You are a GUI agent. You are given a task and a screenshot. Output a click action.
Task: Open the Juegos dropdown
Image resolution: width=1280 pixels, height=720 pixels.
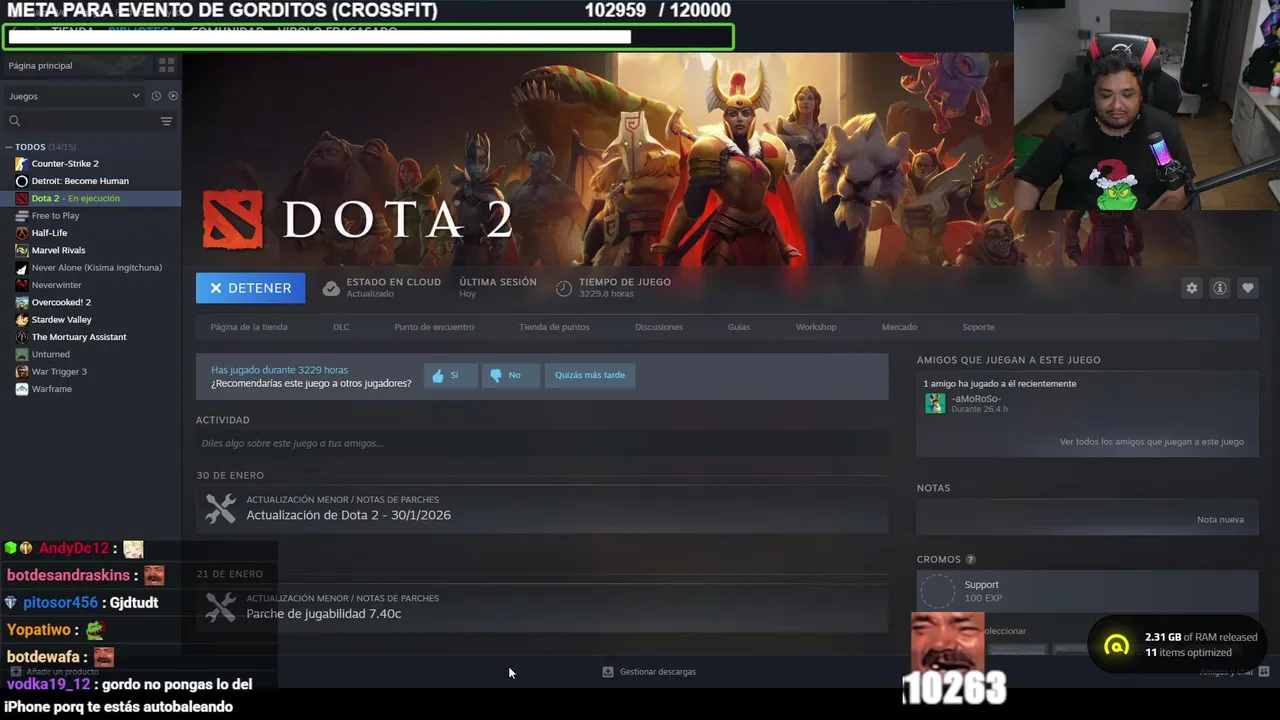tap(74, 96)
